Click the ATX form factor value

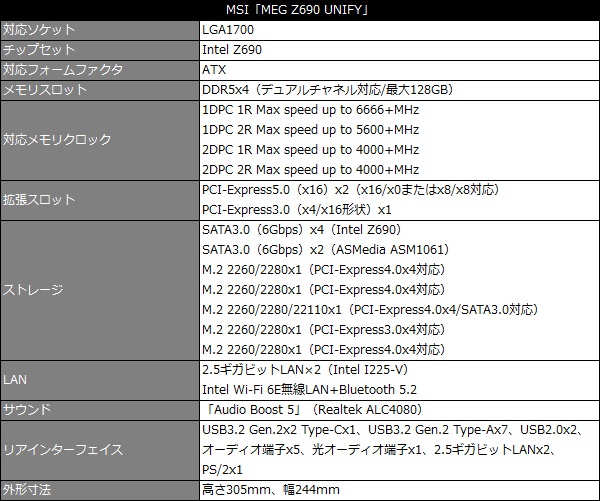pos(214,70)
